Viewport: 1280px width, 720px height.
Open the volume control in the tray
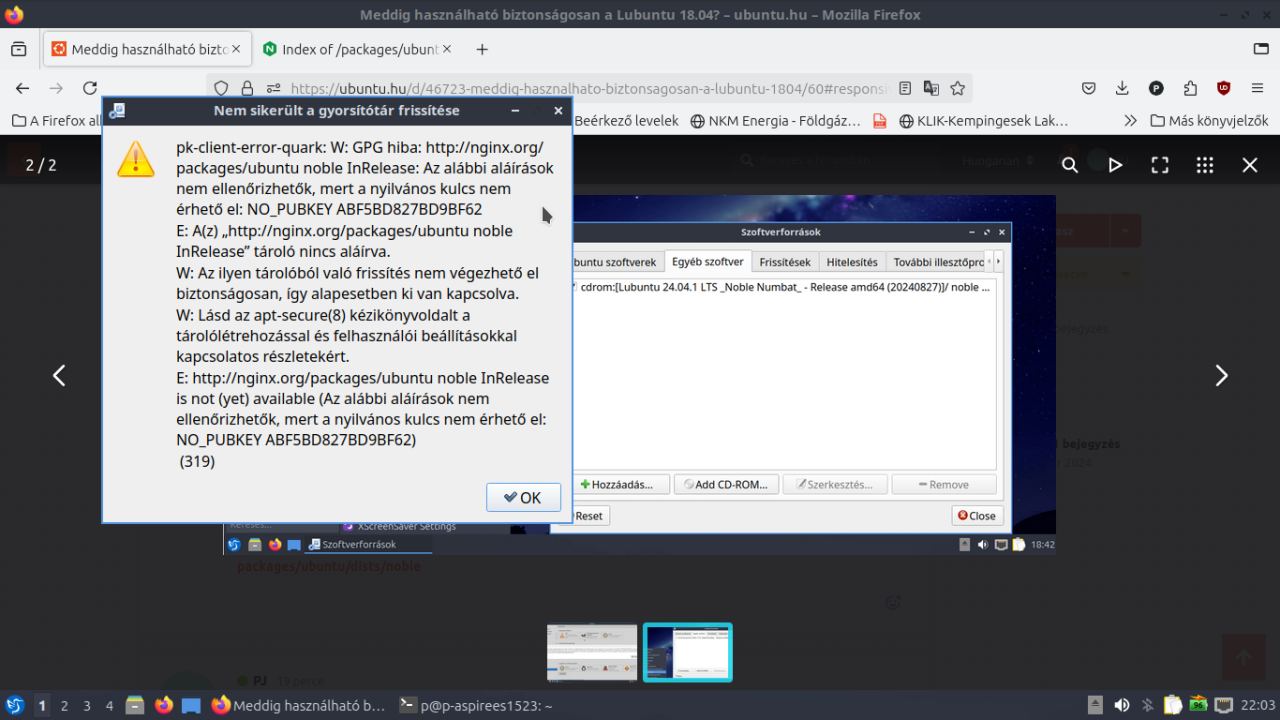pos(1122,705)
